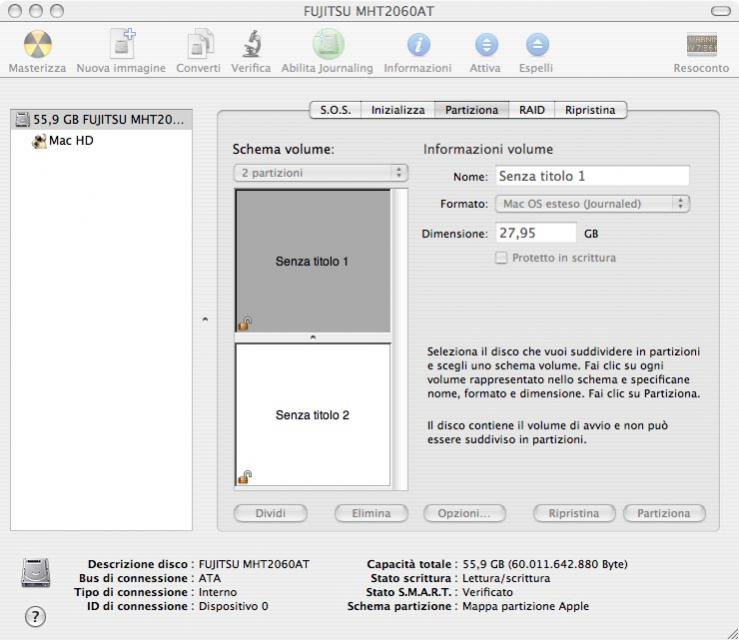The height and width of the screenshot is (640, 739).
Task: Switch to the S.O.S. tab
Action: 336,110
